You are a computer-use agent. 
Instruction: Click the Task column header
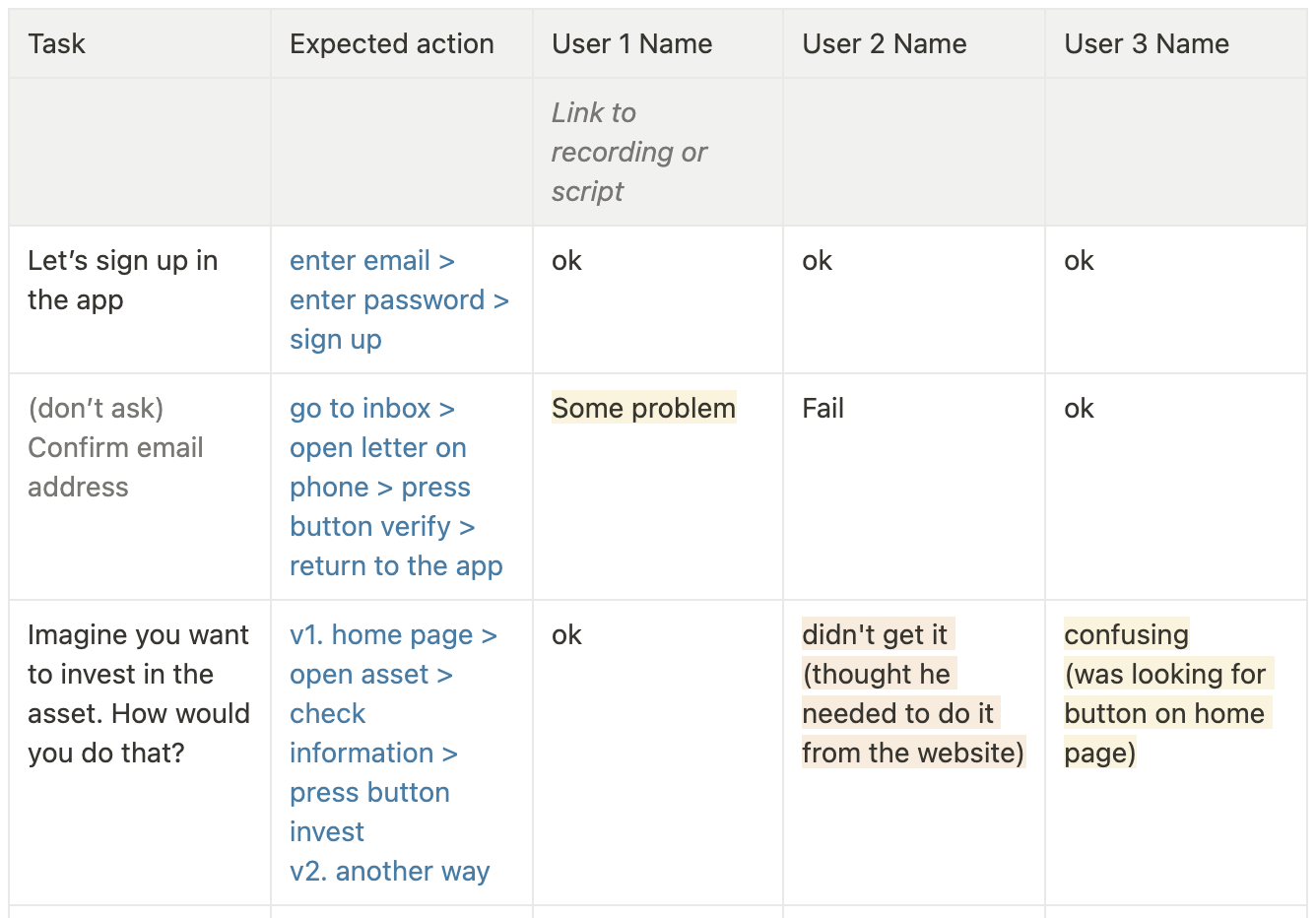pos(57,44)
